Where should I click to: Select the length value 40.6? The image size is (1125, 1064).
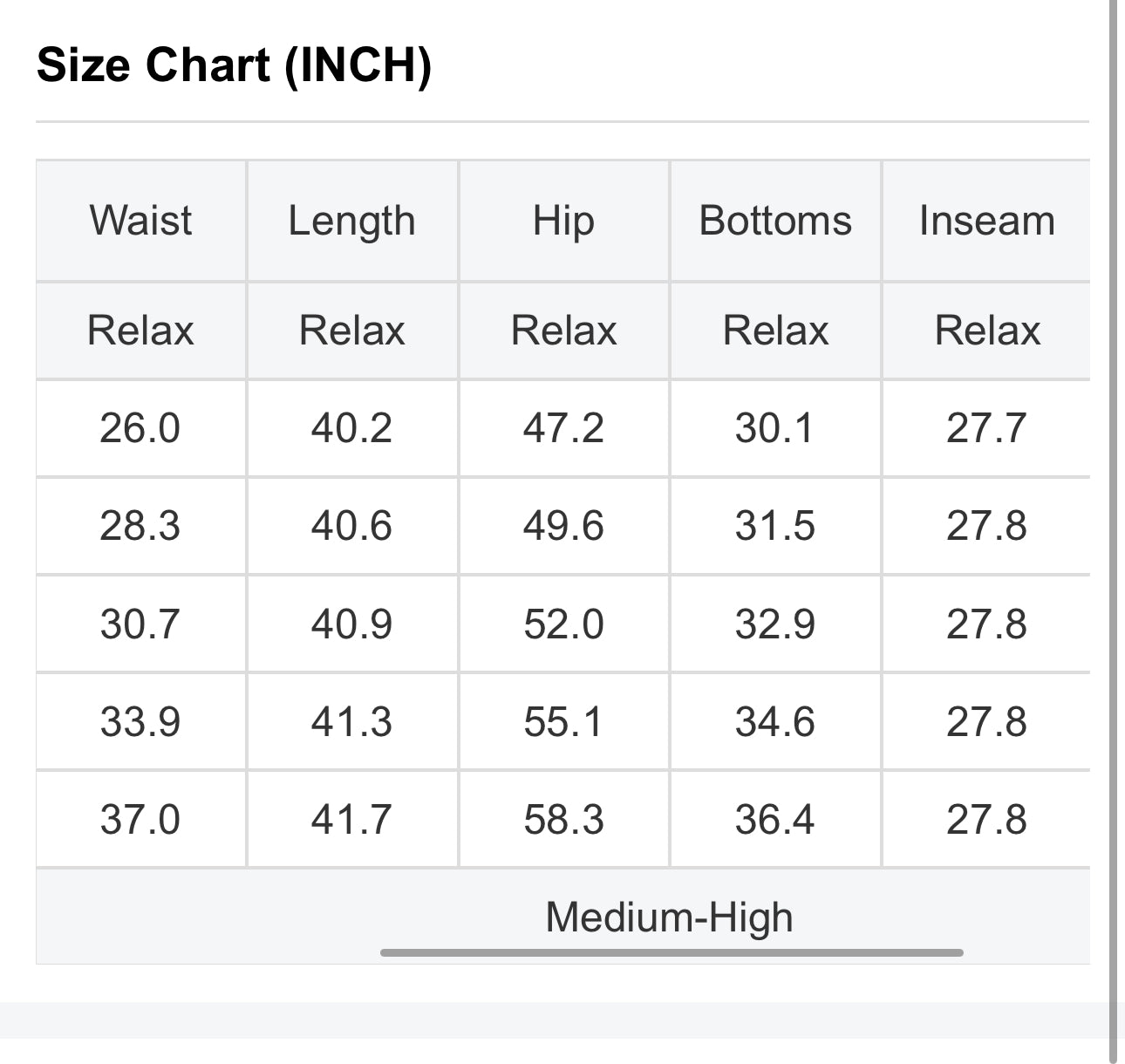click(351, 526)
